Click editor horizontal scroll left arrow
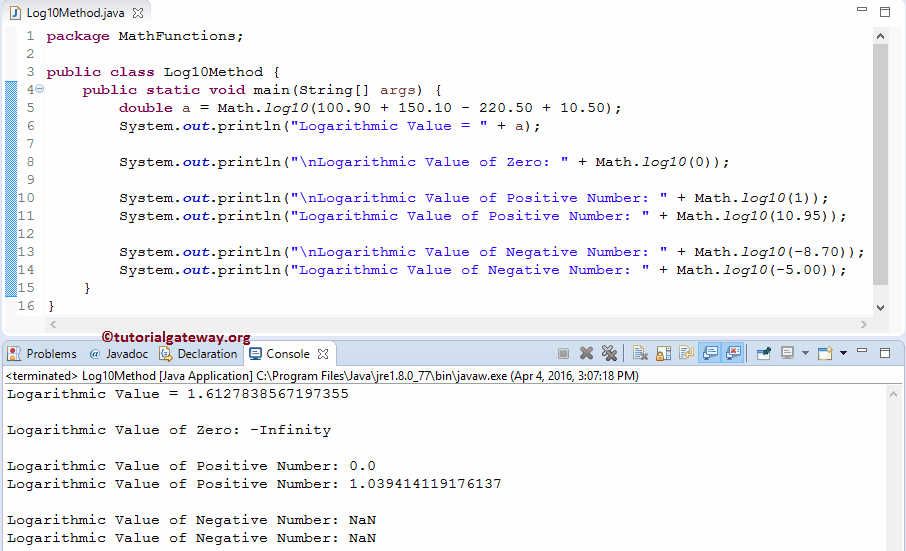 click(53, 325)
